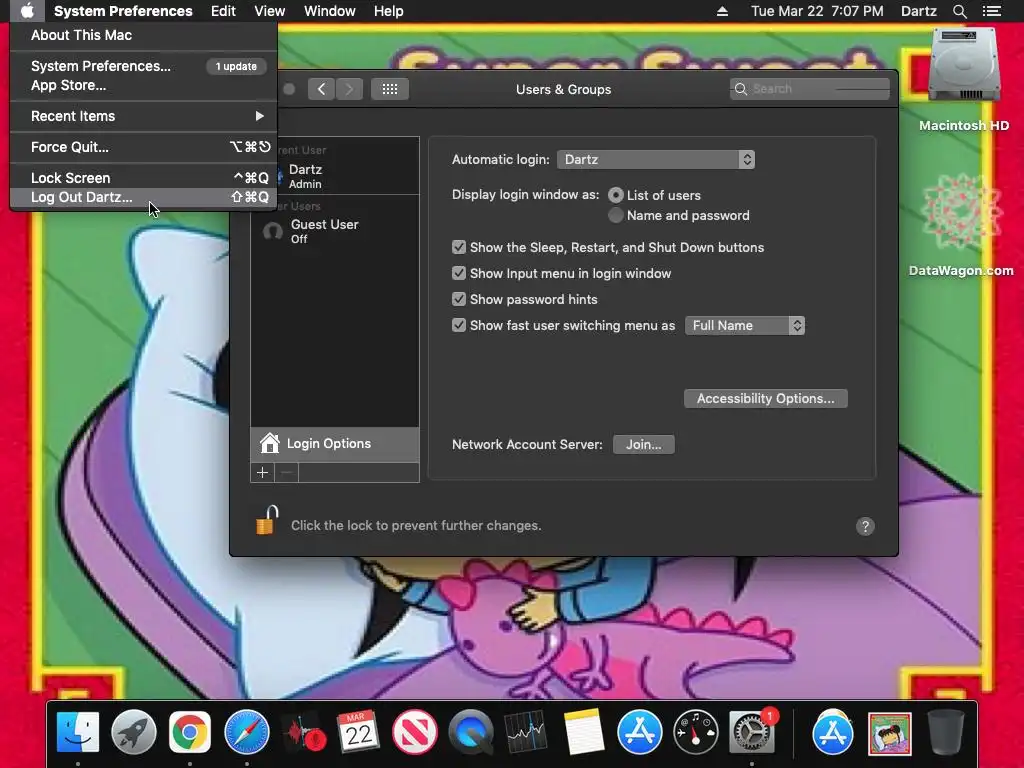Open Notification Center list icon
The width and height of the screenshot is (1024, 768).
tap(992, 11)
